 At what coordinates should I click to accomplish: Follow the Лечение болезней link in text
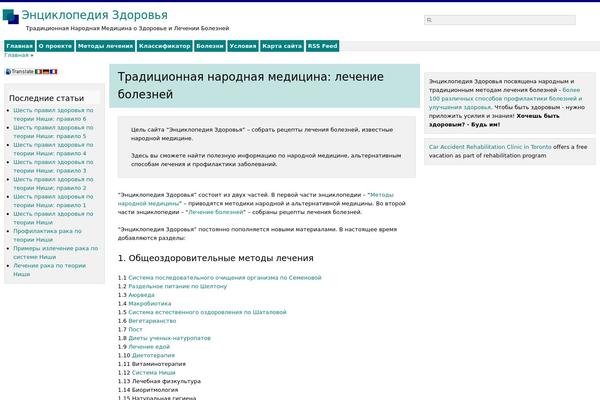[x=216, y=212]
